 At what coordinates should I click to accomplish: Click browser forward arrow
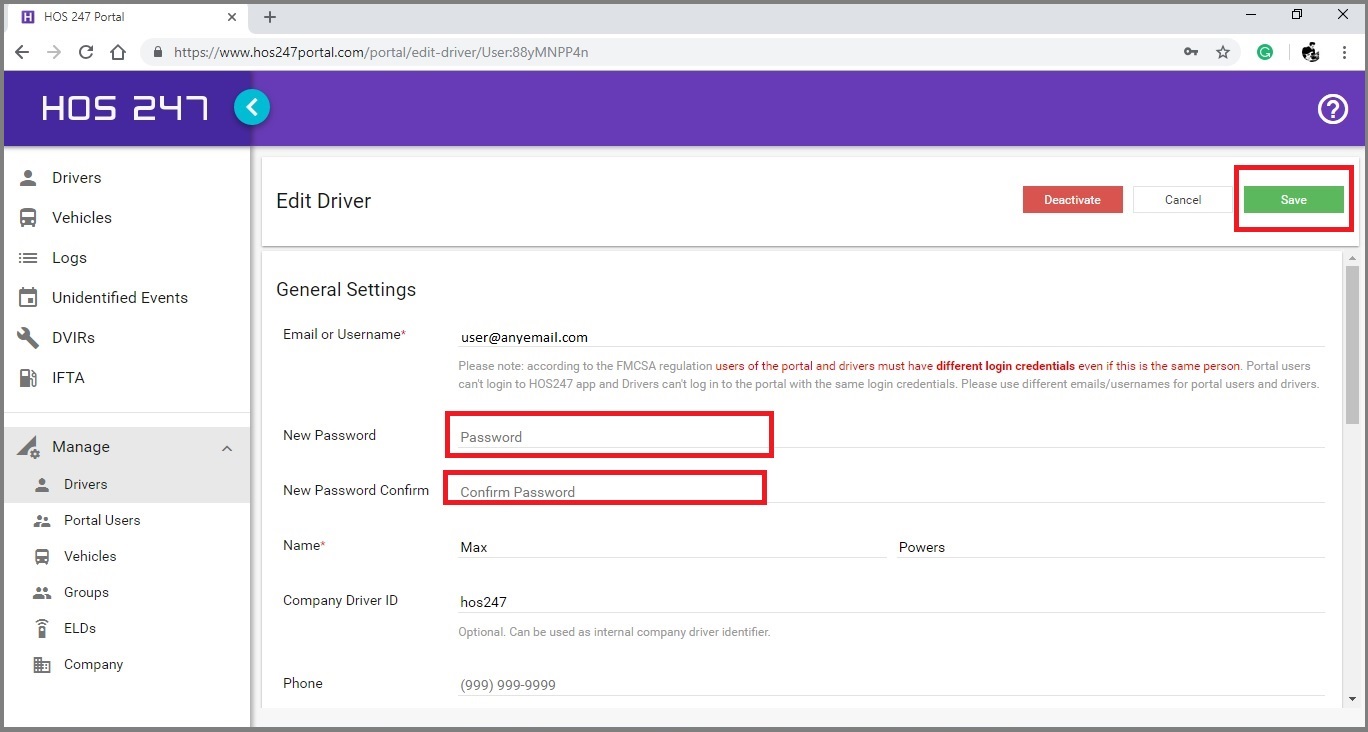point(54,52)
